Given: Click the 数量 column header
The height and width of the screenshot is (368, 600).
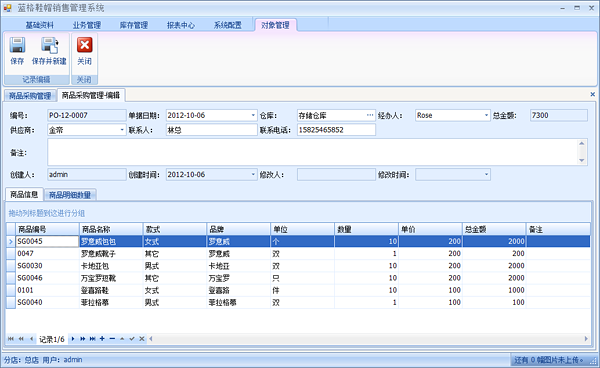Looking at the screenshot, I should [366, 229].
